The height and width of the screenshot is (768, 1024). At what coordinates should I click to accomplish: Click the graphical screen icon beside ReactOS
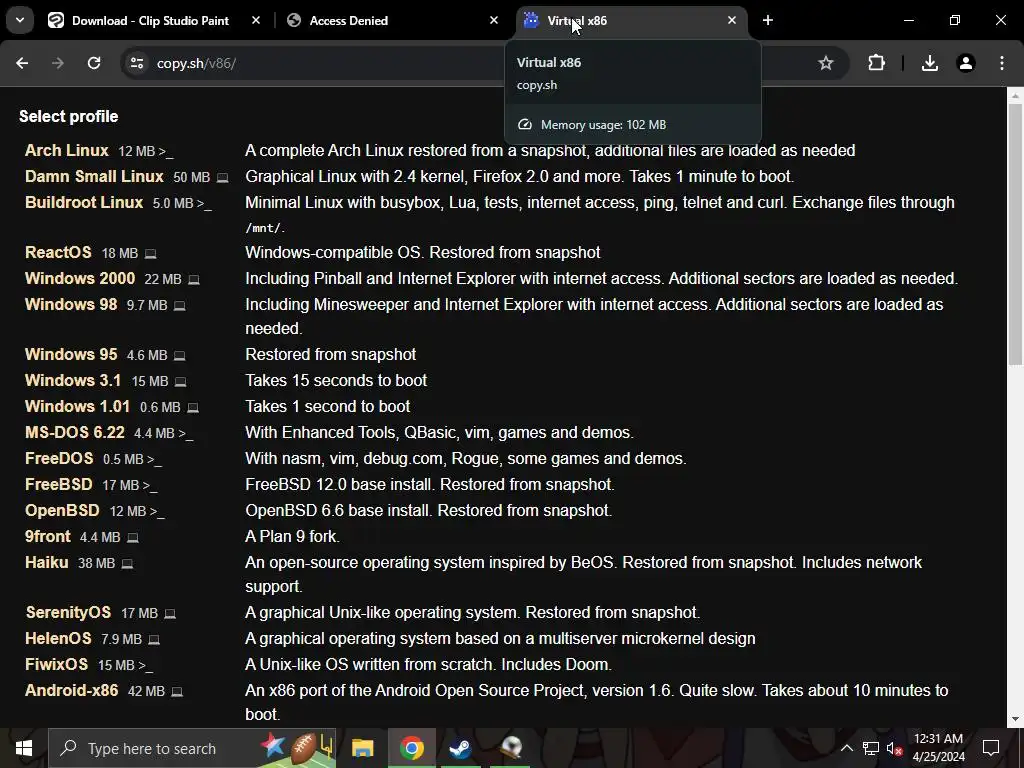(x=150, y=253)
